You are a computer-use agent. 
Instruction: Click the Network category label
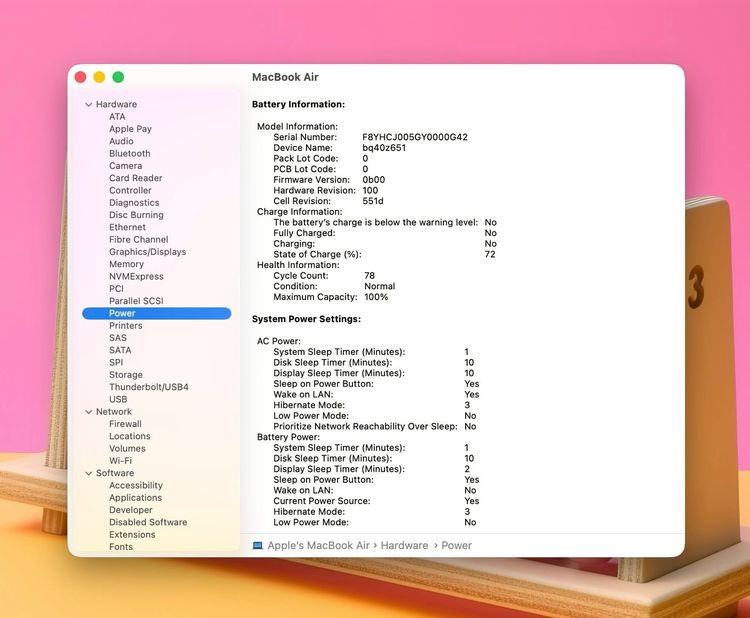[114, 412]
